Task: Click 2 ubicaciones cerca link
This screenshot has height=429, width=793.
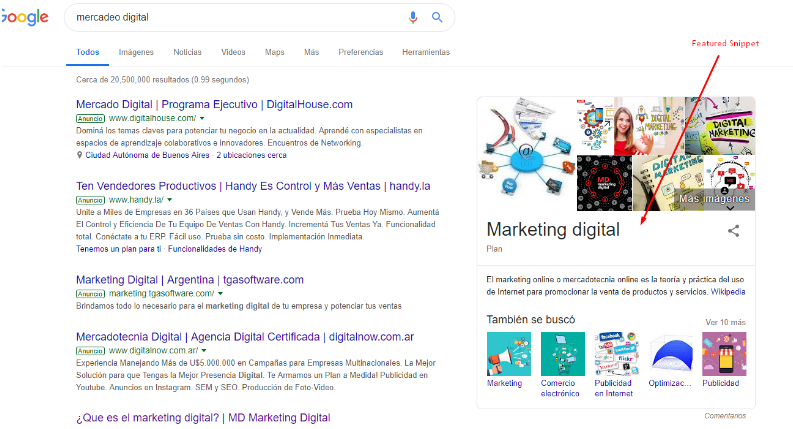Action: [251, 155]
